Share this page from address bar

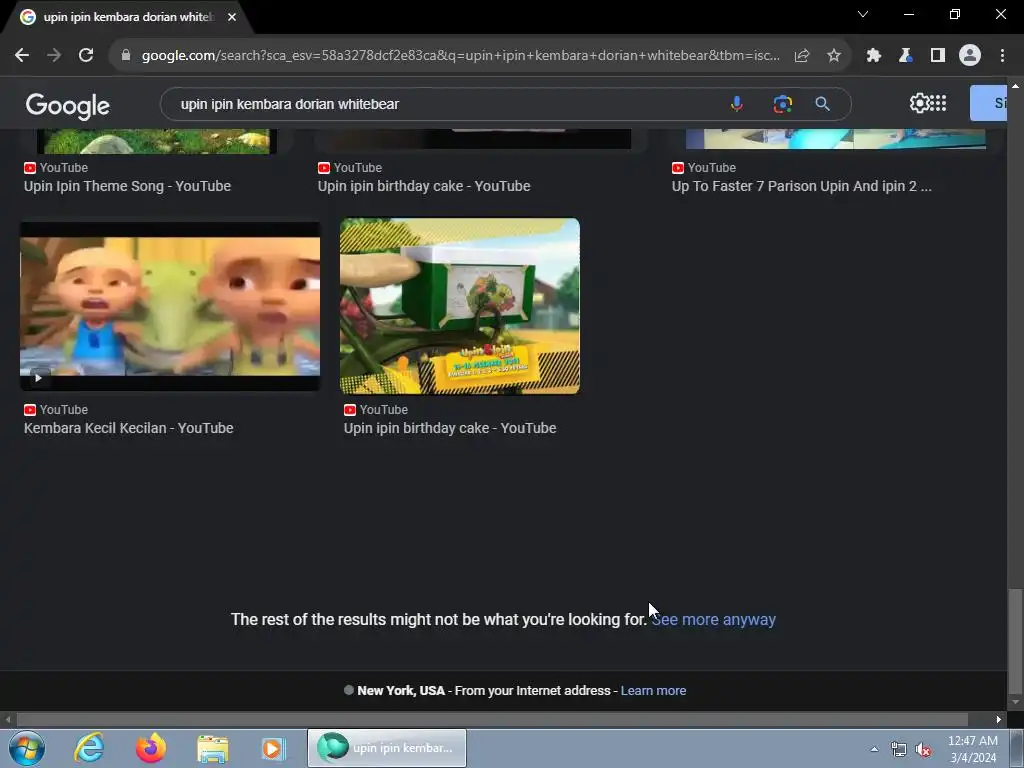[802, 56]
